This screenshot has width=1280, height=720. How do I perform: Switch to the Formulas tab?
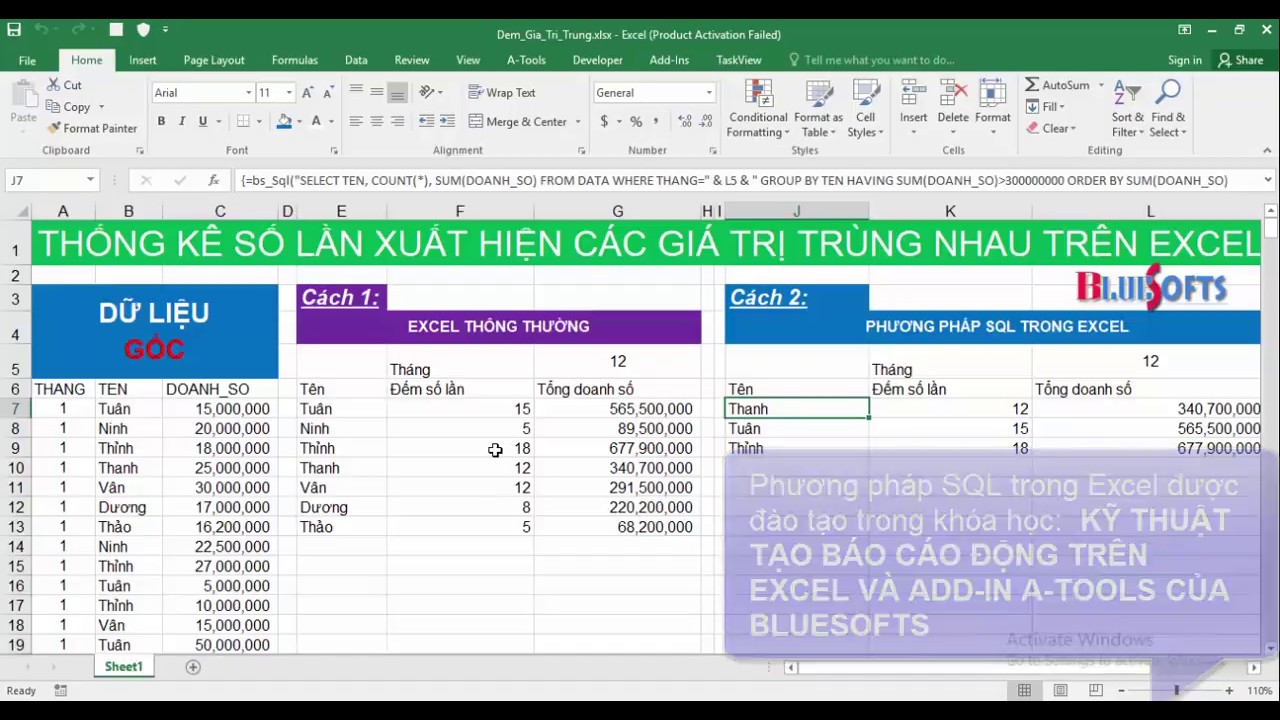(x=295, y=60)
